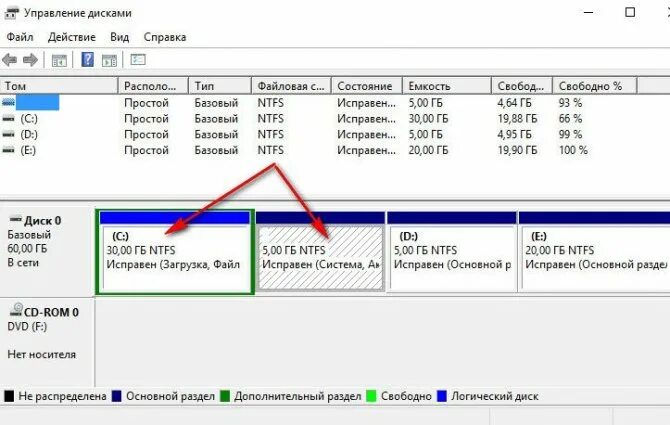Sort by the Тип column header

click(x=220, y=86)
